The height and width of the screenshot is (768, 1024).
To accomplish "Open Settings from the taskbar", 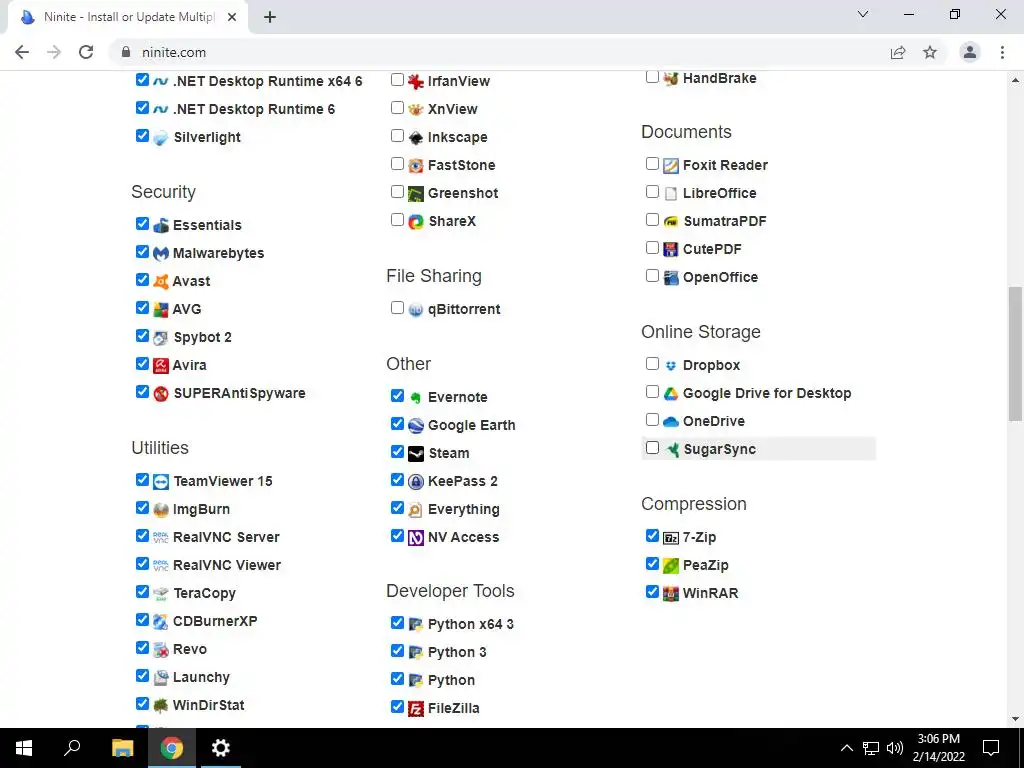I will [x=221, y=748].
